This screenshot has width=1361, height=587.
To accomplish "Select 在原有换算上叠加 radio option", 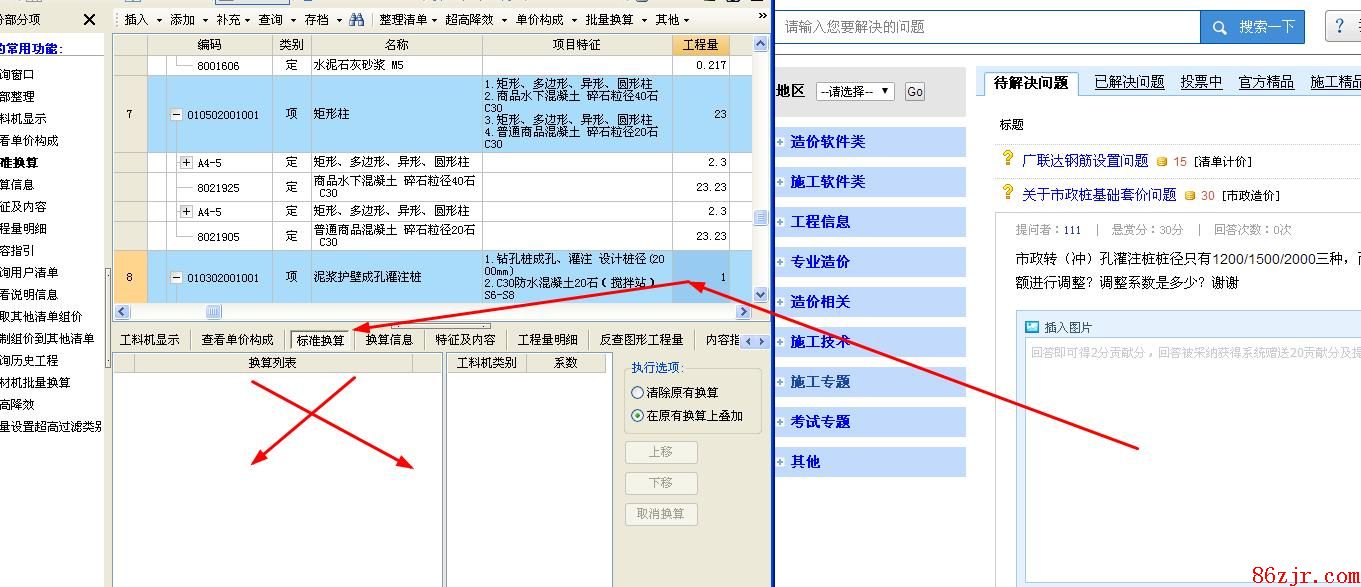I will 638,416.
